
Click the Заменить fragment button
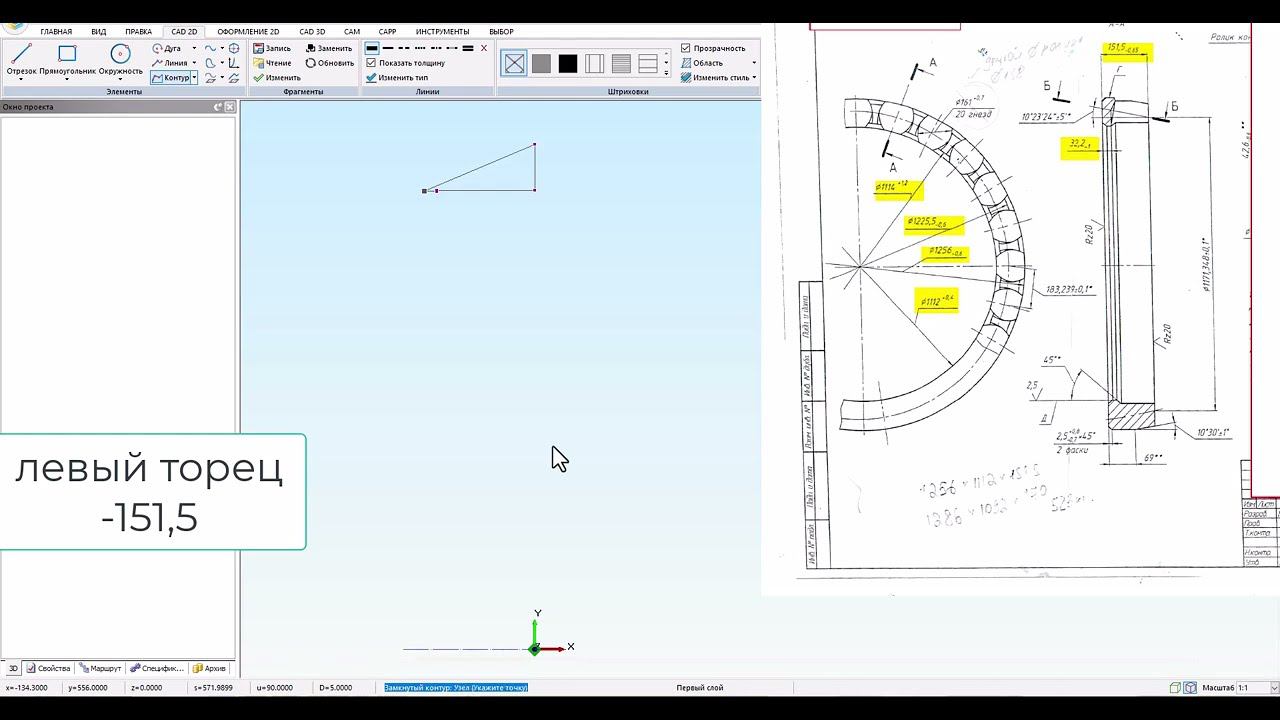(329, 48)
